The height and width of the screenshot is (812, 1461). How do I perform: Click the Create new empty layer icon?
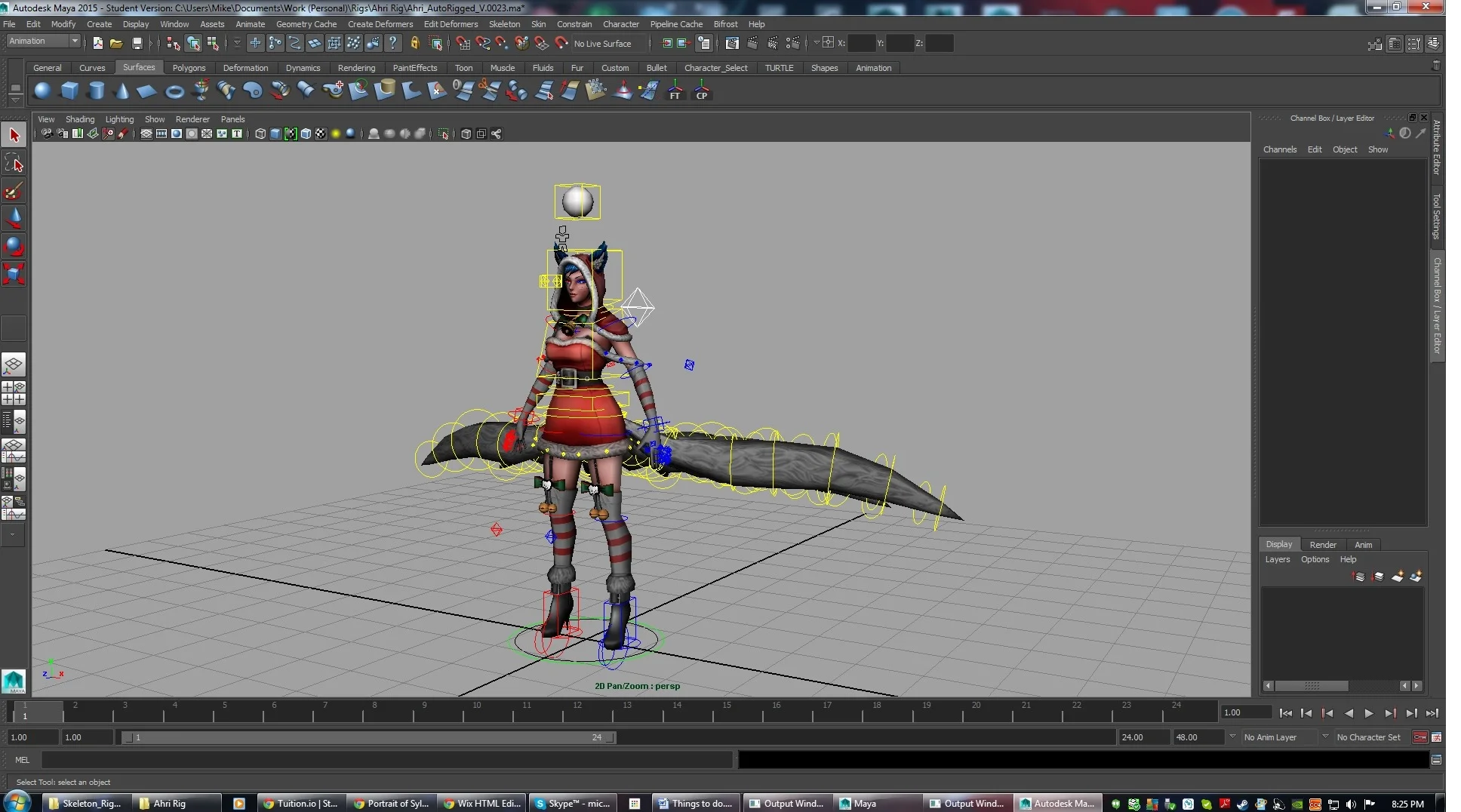(x=1397, y=577)
